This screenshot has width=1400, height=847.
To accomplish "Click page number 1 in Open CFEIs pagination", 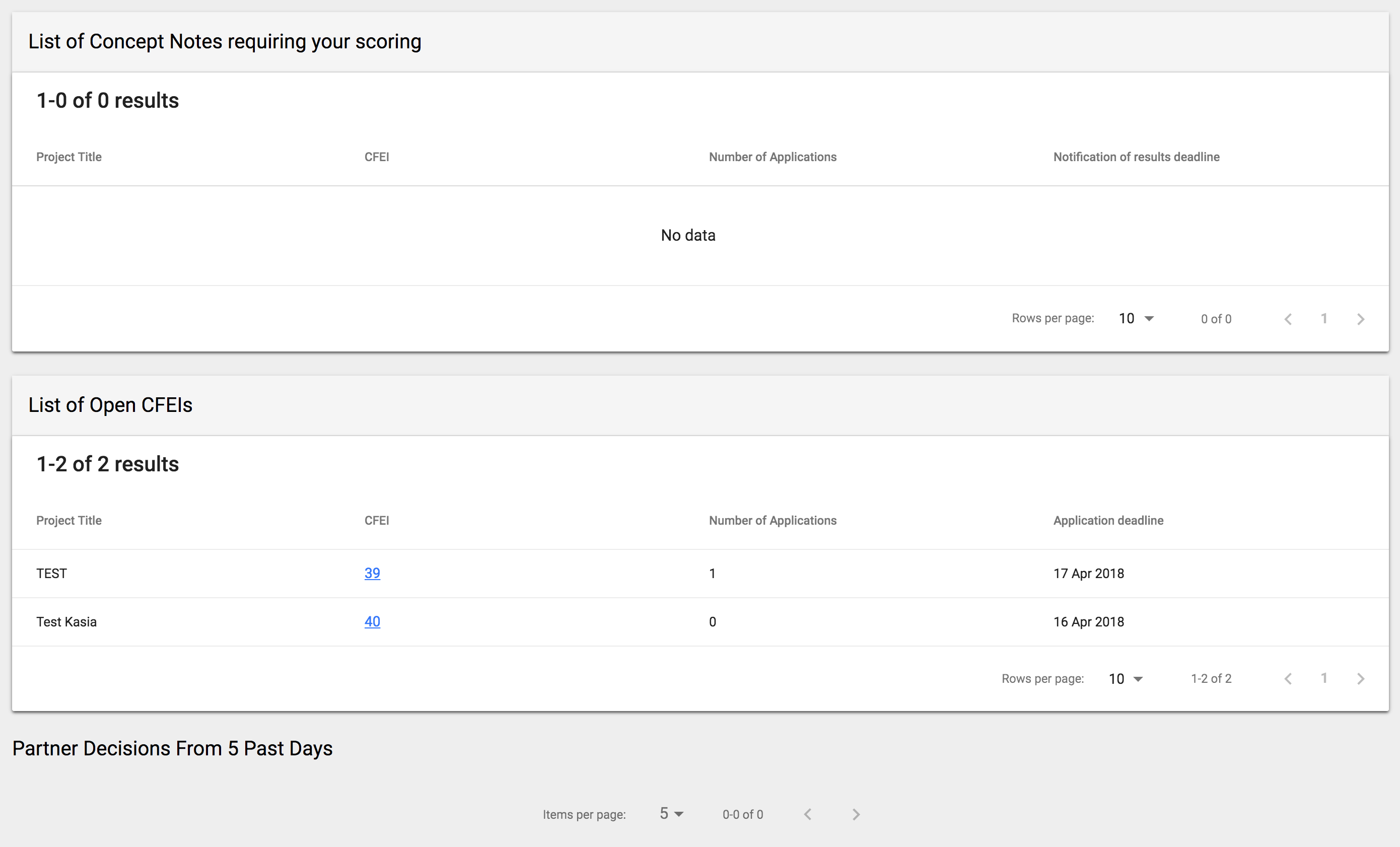I will tap(1324, 678).
